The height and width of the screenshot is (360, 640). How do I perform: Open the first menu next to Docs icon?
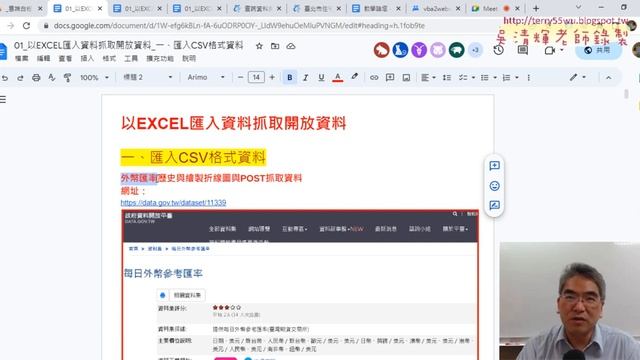[22, 59]
